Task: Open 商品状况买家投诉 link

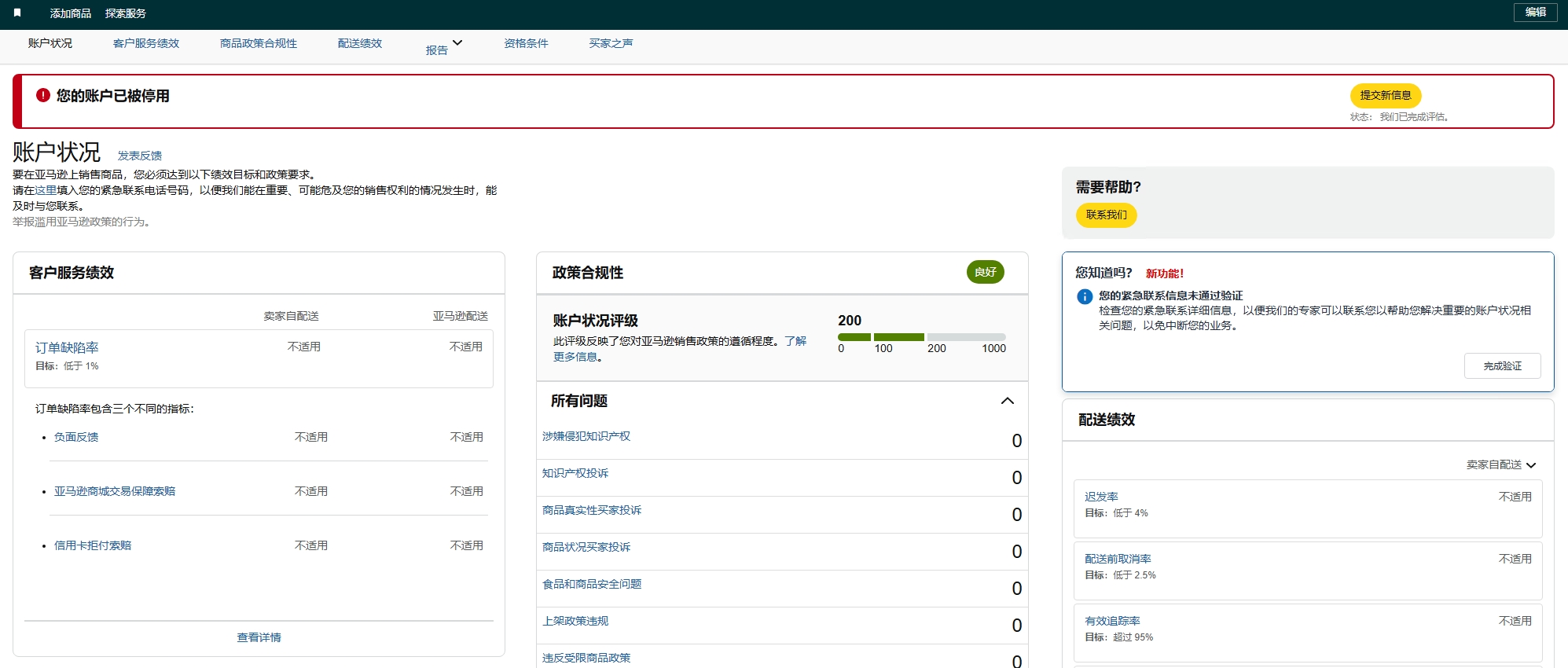Action: coord(586,547)
